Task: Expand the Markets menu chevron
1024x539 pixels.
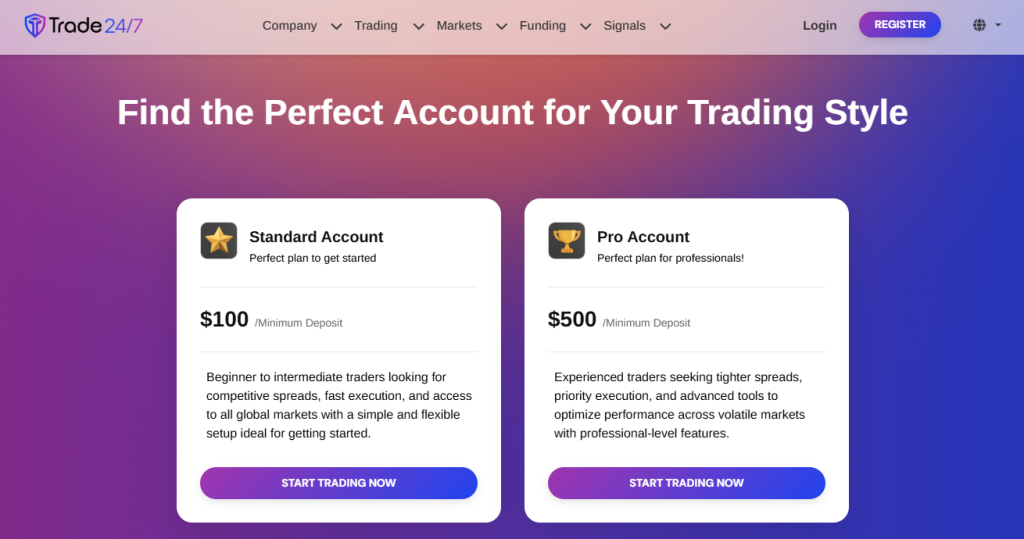Action: coord(501,26)
